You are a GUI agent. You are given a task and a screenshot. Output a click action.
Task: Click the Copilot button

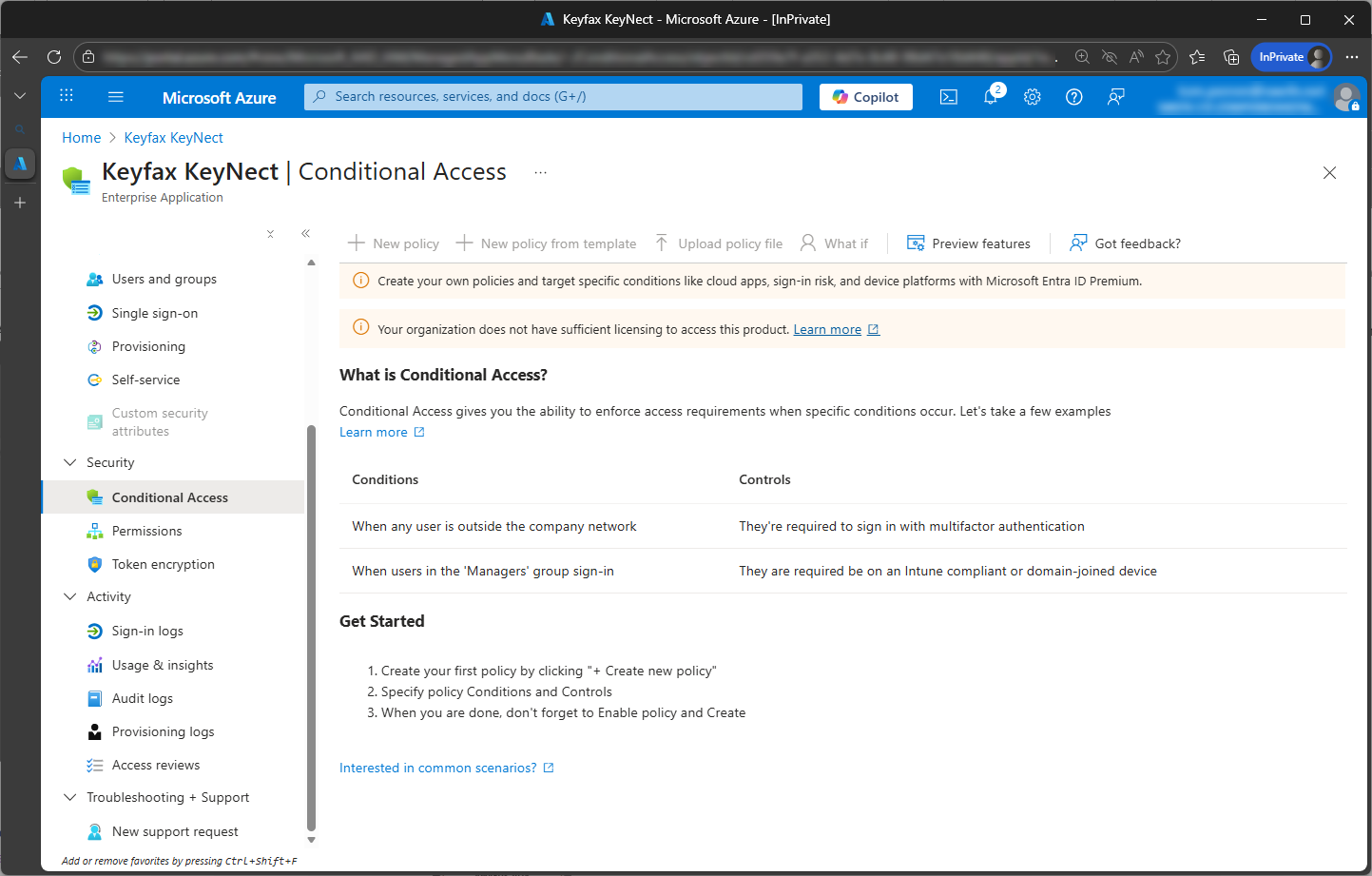point(865,97)
